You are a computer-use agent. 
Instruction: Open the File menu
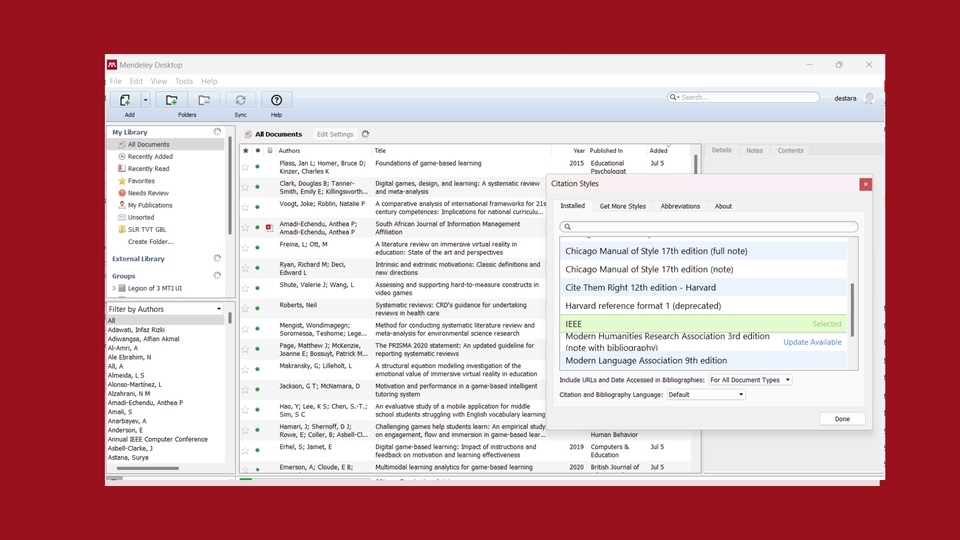tap(116, 81)
